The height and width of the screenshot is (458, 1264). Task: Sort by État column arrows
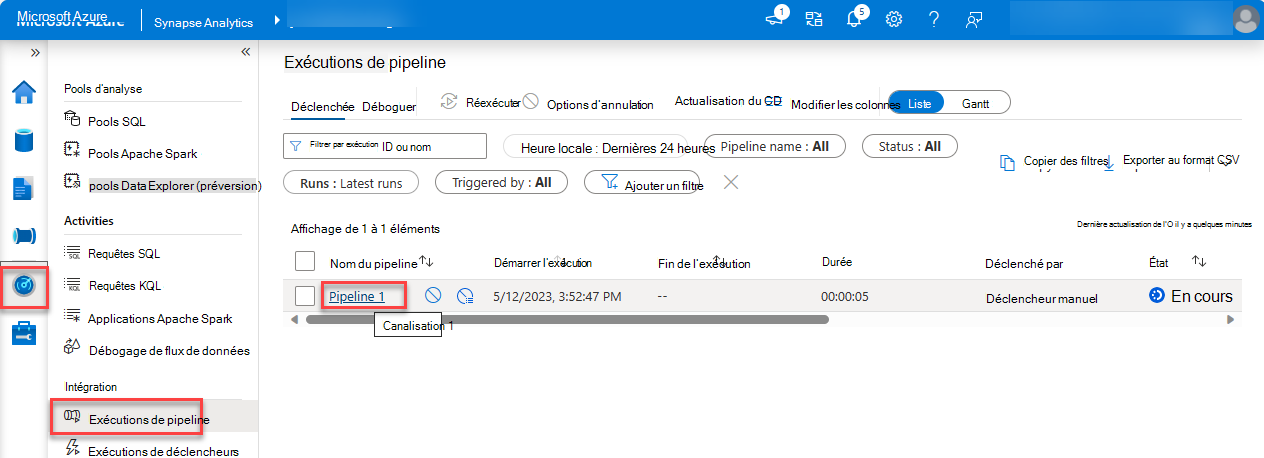[1200, 261]
